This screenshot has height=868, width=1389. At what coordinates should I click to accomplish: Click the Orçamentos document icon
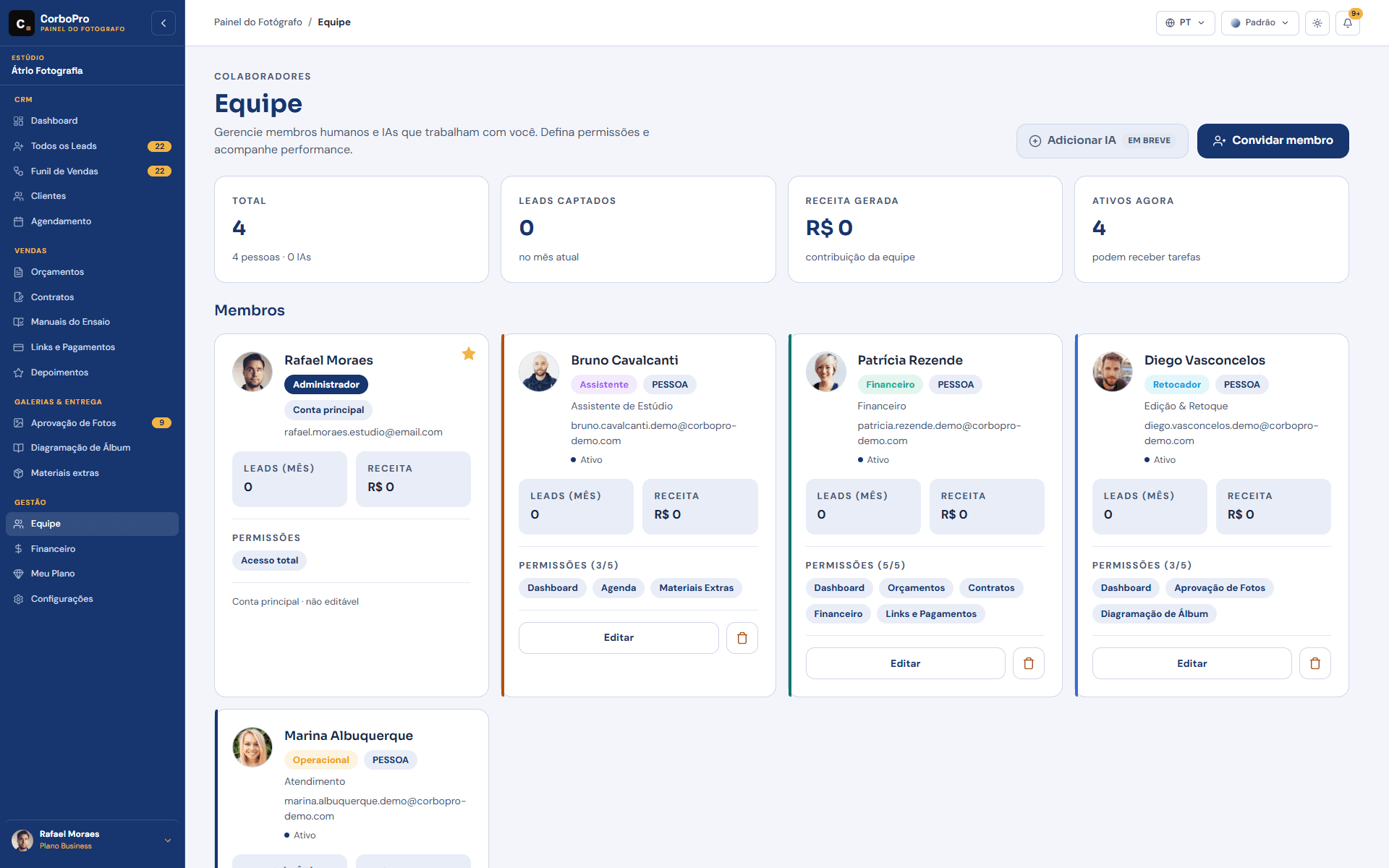tap(19, 272)
